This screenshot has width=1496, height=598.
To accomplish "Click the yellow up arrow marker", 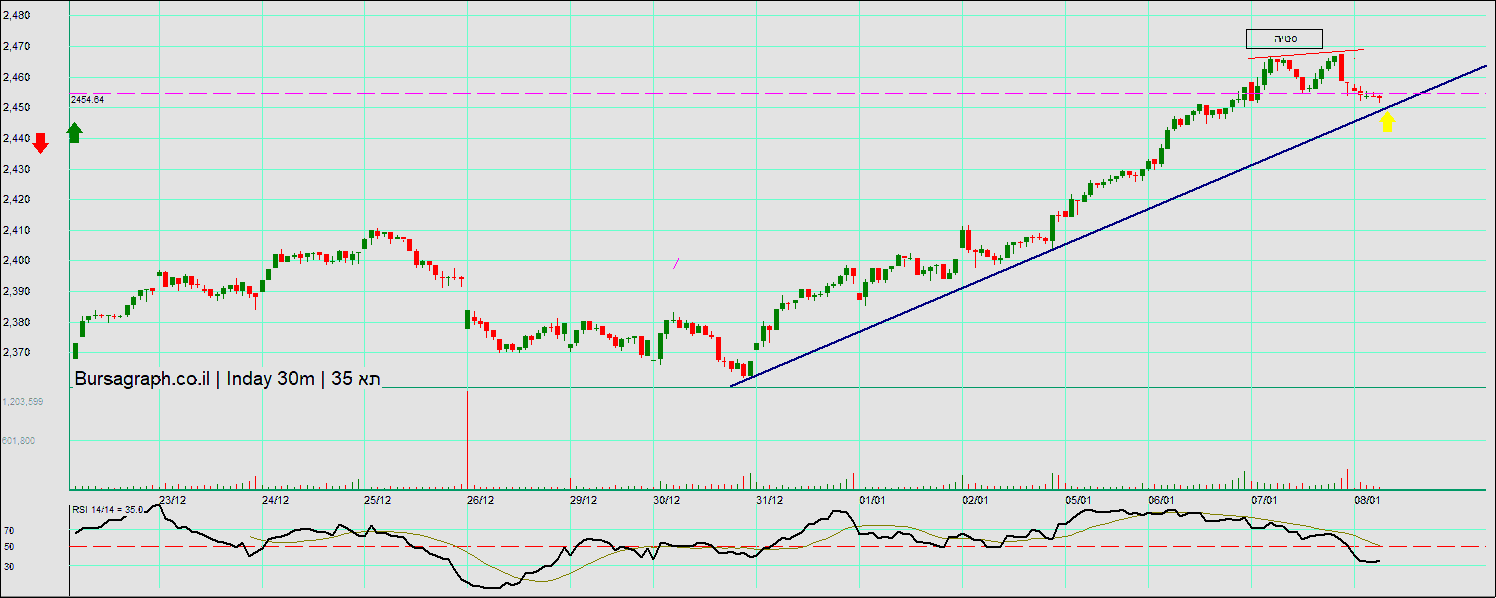I will [x=1387, y=122].
